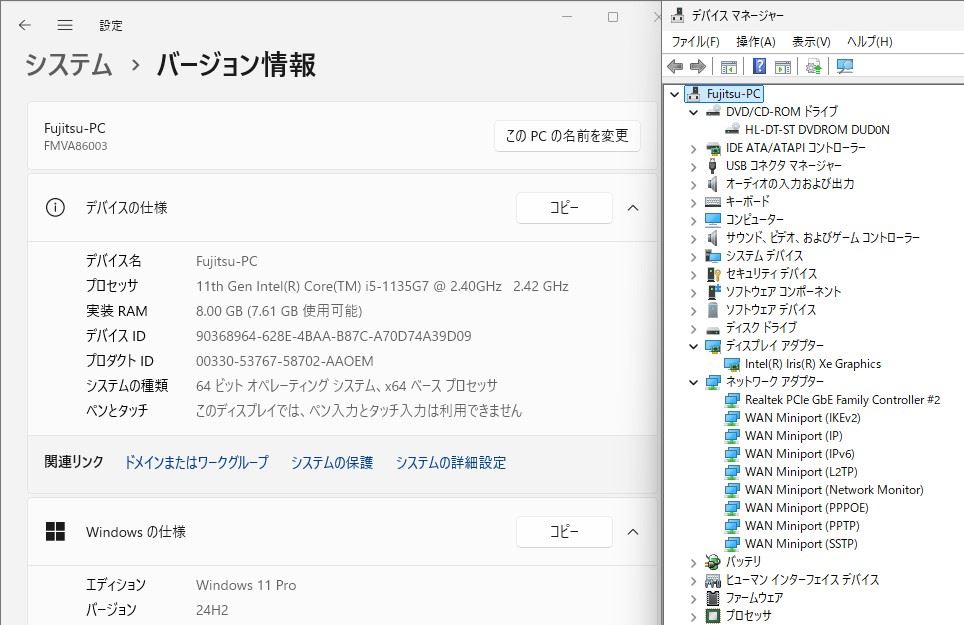This screenshot has width=964, height=625.
Task: Open ファイル(F) menu
Action: (x=695, y=42)
